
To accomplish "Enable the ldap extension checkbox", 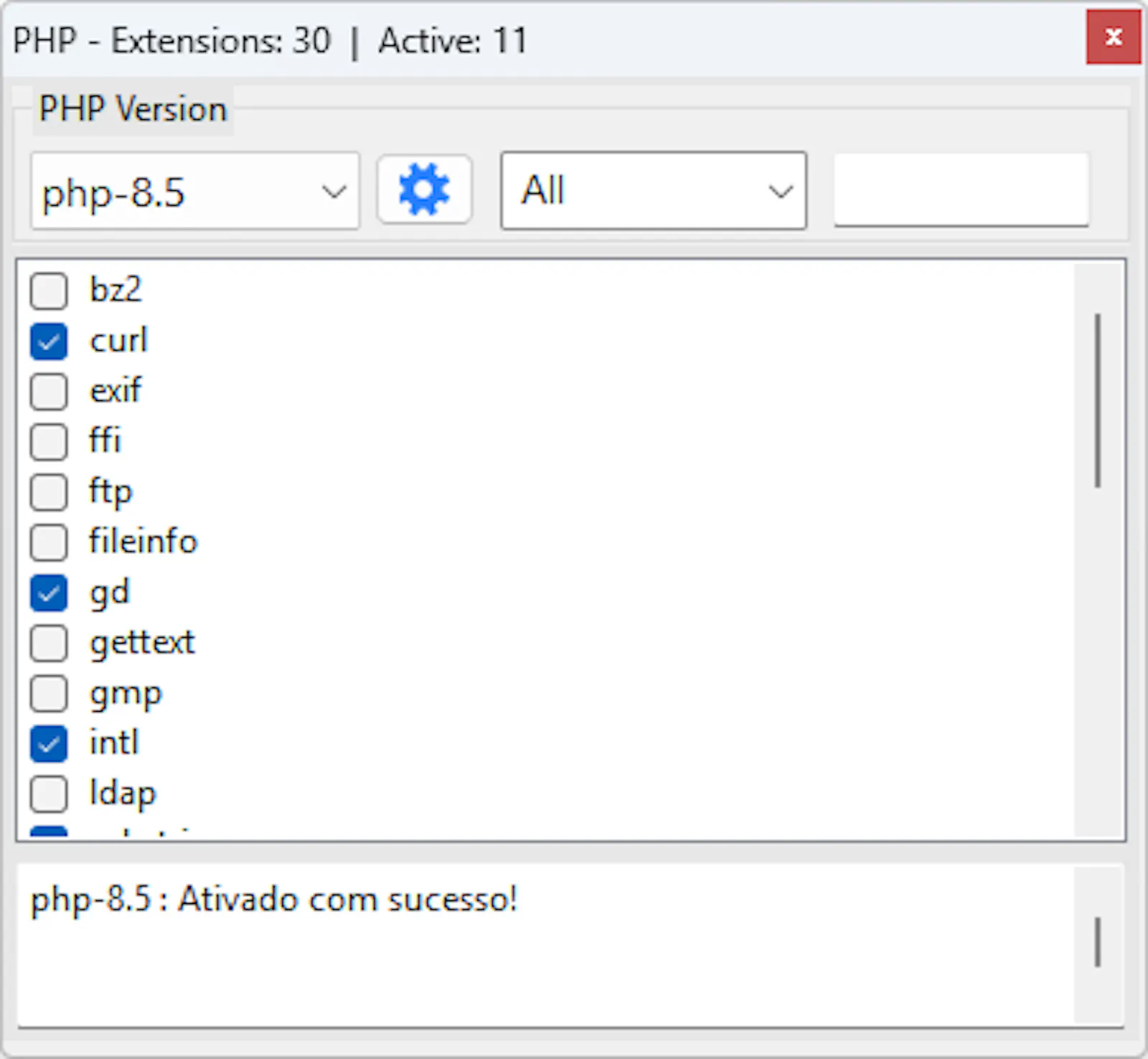I will pos(49,794).
